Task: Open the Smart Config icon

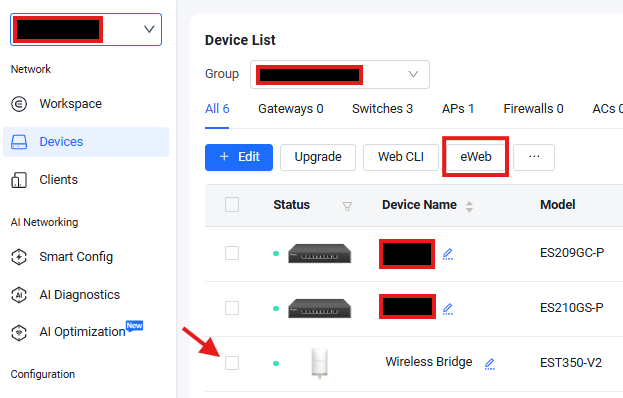Action: click(x=19, y=257)
